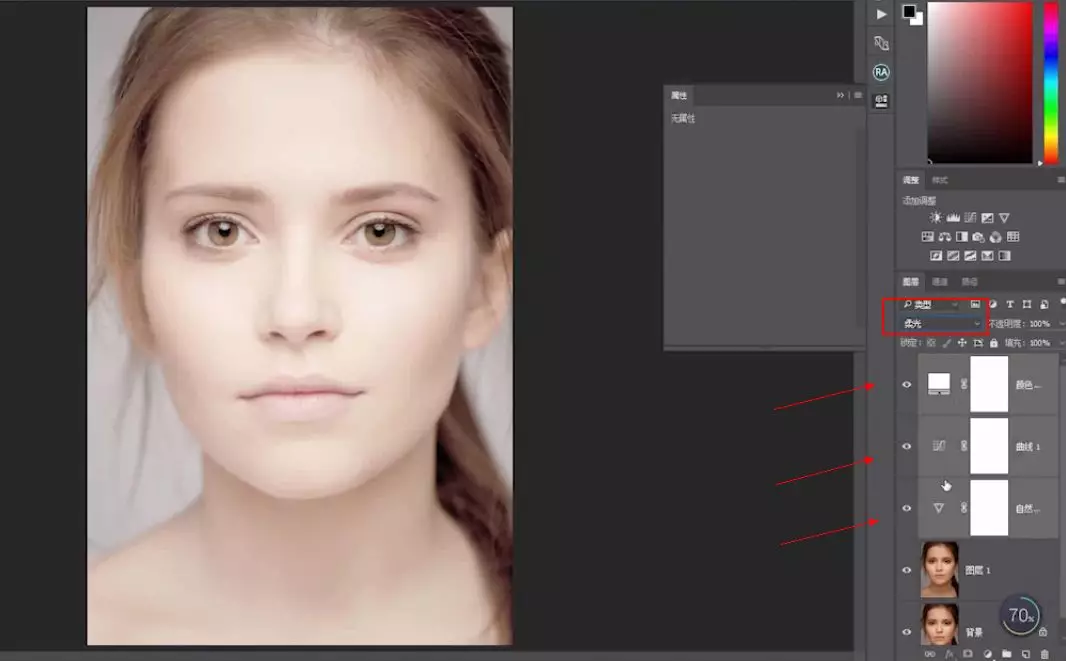Add a Brightness/Contrast adjustment
The width and height of the screenshot is (1066, 661).
click(x=936, y=218)
